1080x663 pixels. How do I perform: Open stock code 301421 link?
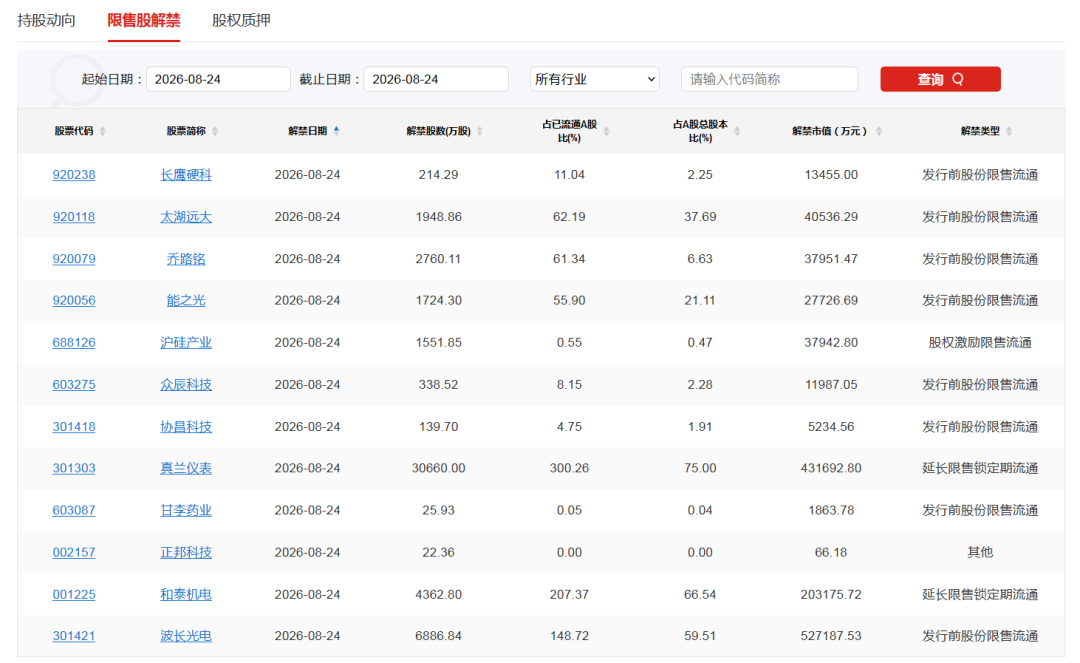tap(74, 636)
